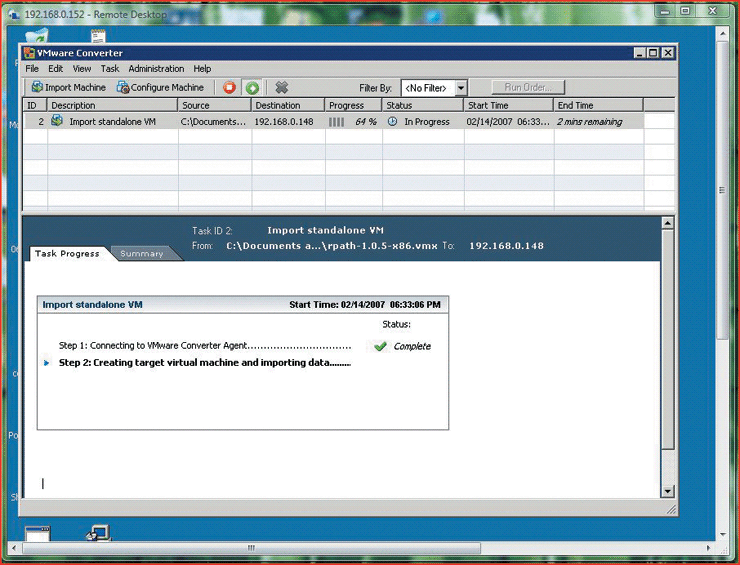Click the window icon below the converter
Screen dimensions: 740x565
pos(37,533)
